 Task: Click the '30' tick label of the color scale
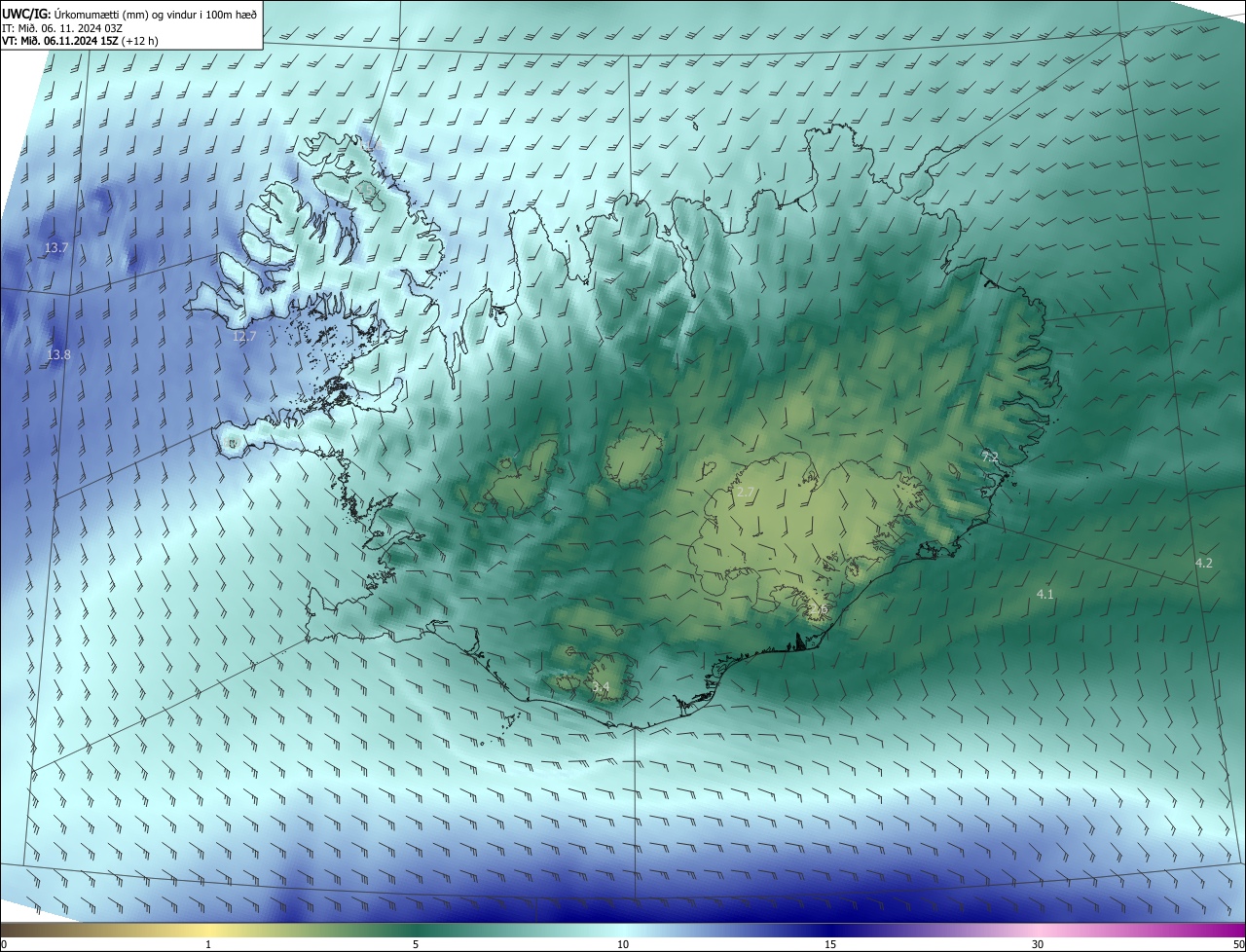point(1038,944)
